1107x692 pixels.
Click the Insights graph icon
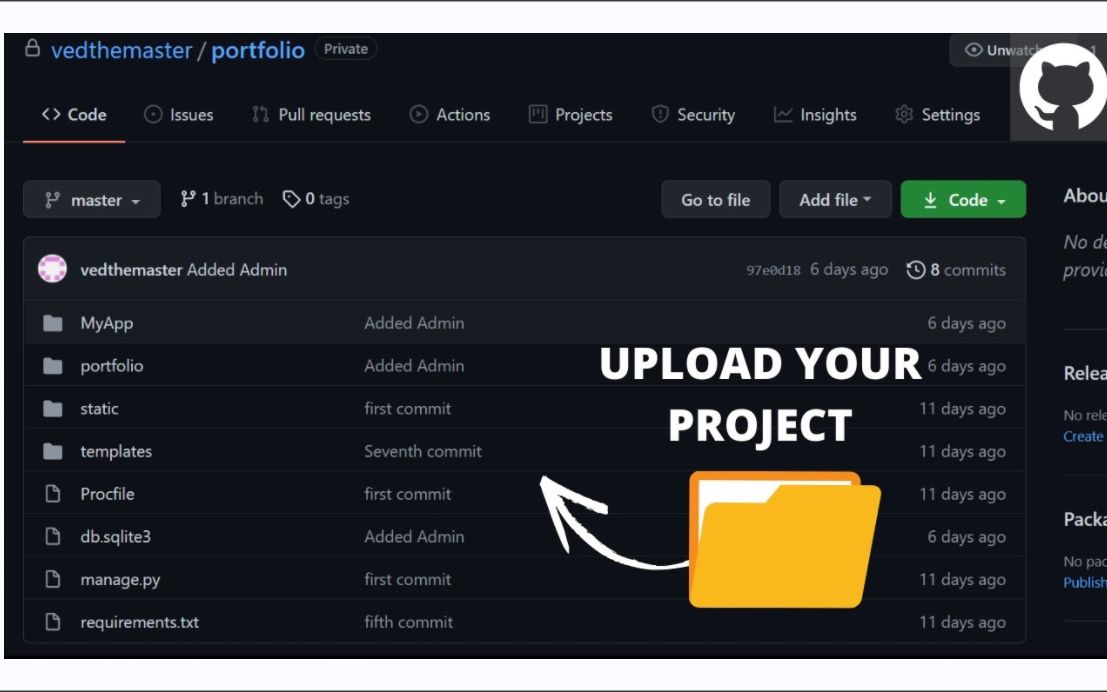pyautogui.click(x=783, y=114)
